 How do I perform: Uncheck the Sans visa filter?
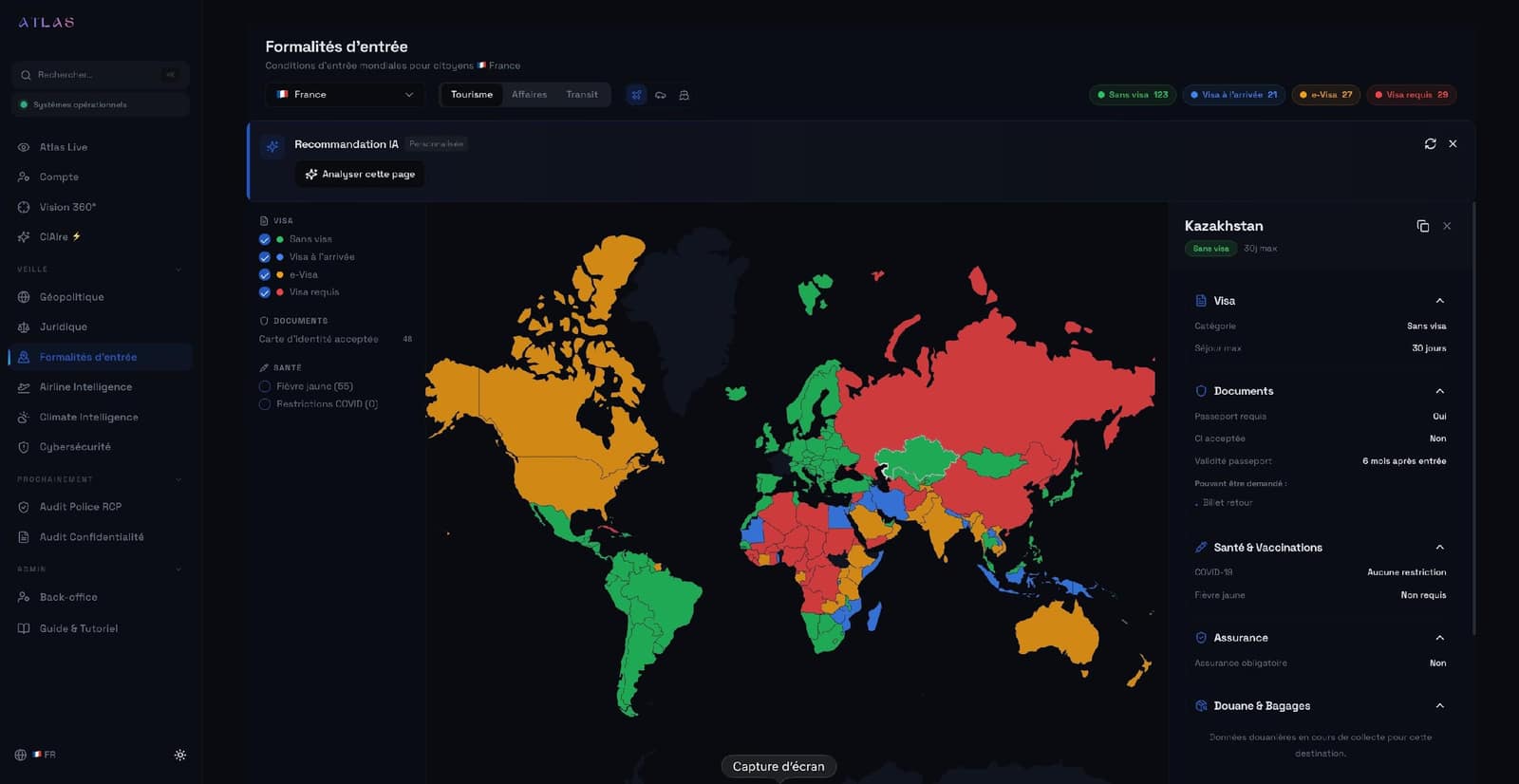click(265, 239)
